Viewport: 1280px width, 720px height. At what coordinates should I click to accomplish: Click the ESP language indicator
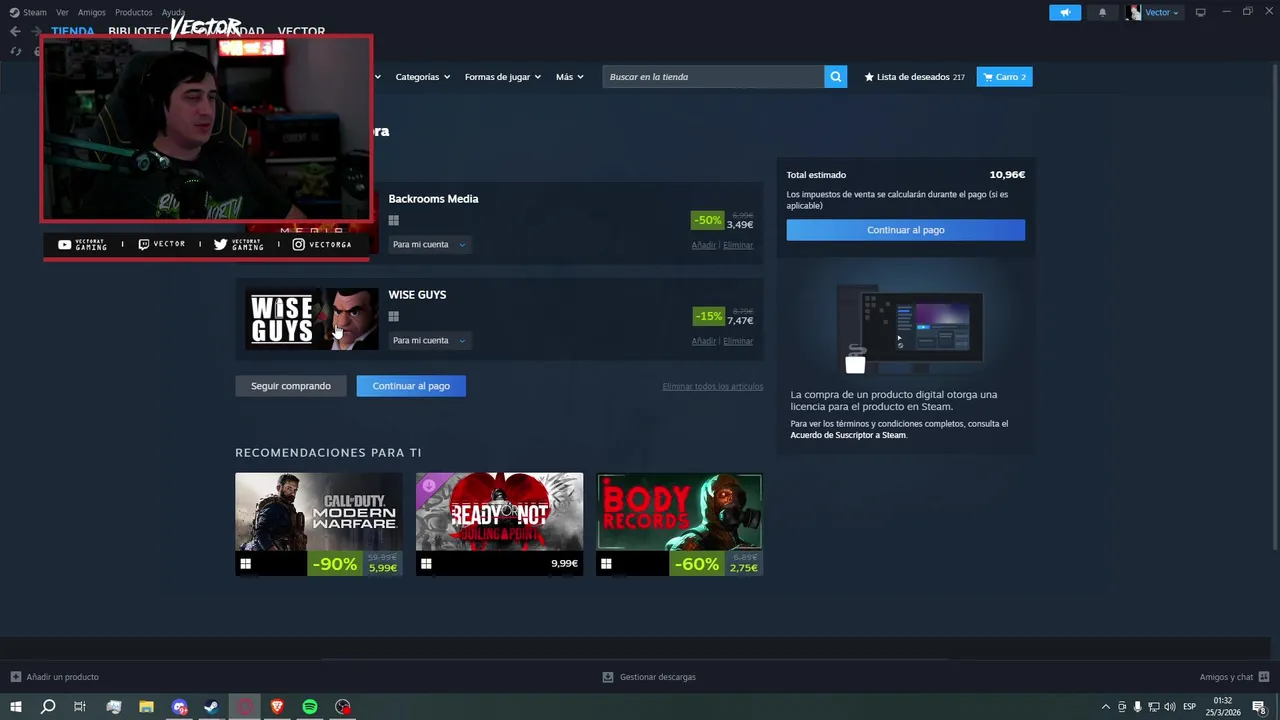pos(1189,707)
